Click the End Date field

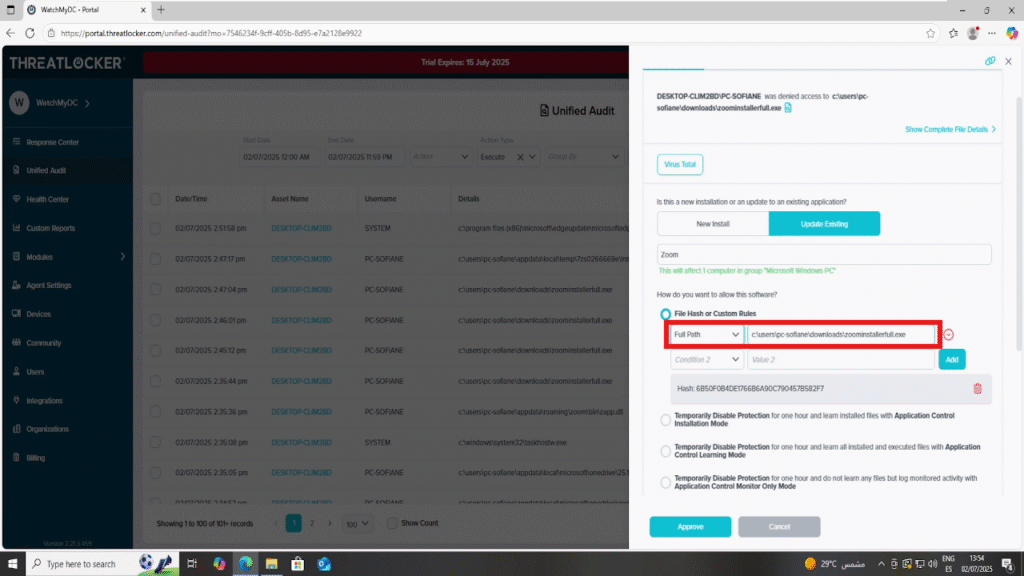364,157
